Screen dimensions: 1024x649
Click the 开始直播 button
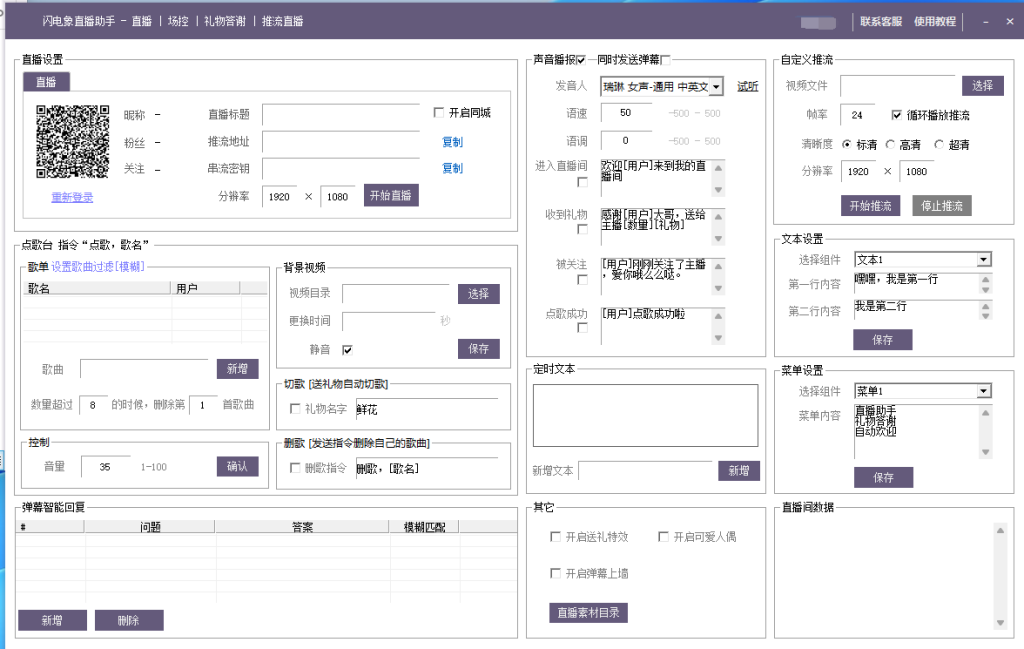pyautogui.click(x=391, y=196)
